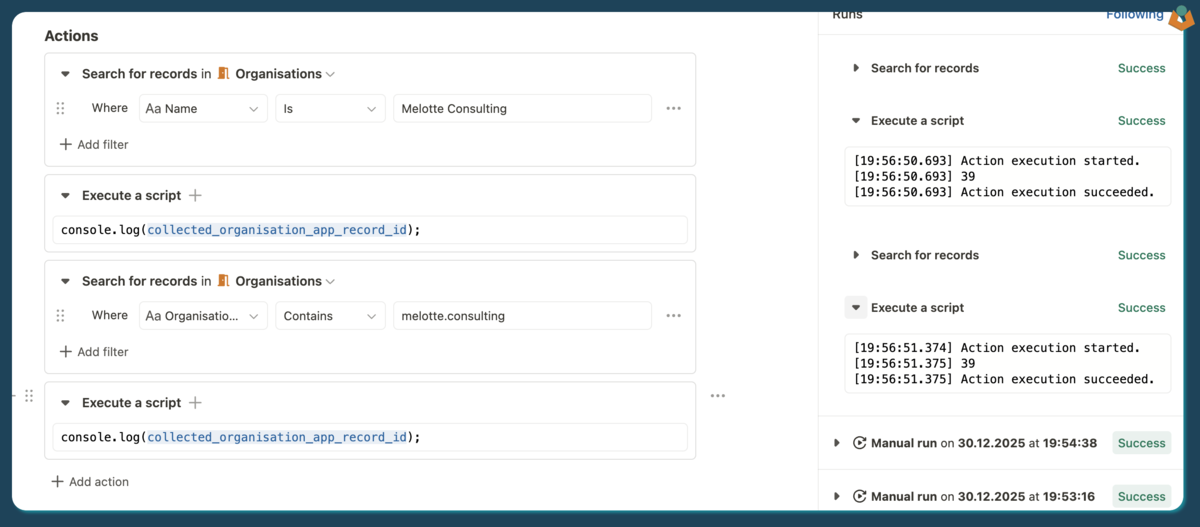Click the drag handle of the last script action

coord(29,396)
